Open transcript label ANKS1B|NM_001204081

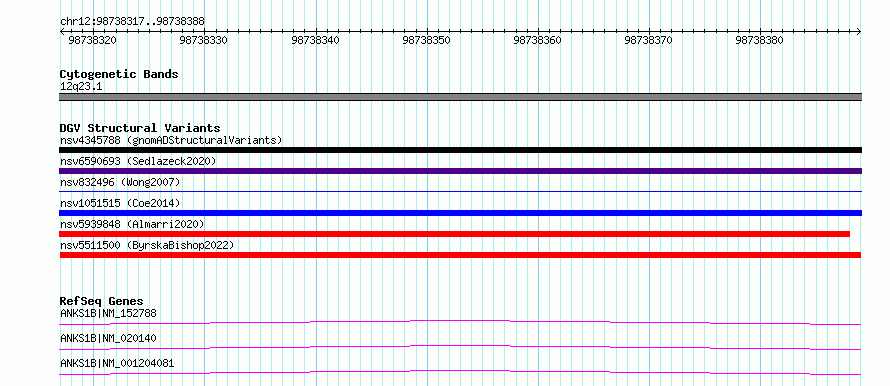(117, 363)
